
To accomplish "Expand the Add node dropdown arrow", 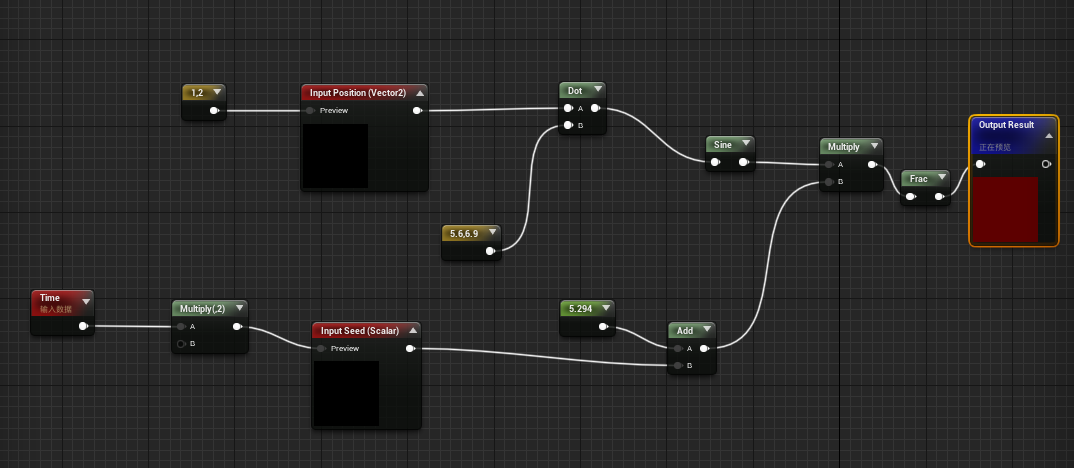I will (x=708, y=330).
